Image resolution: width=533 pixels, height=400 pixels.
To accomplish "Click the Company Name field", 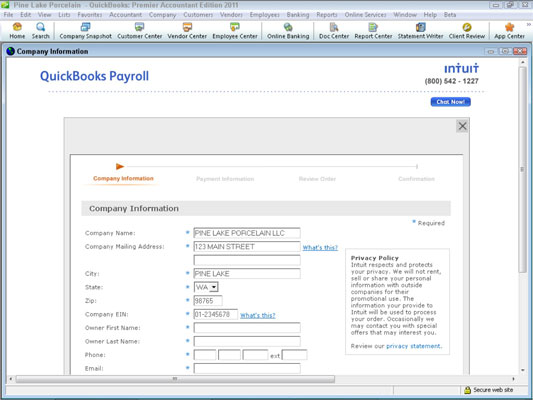I will point(247,233).
